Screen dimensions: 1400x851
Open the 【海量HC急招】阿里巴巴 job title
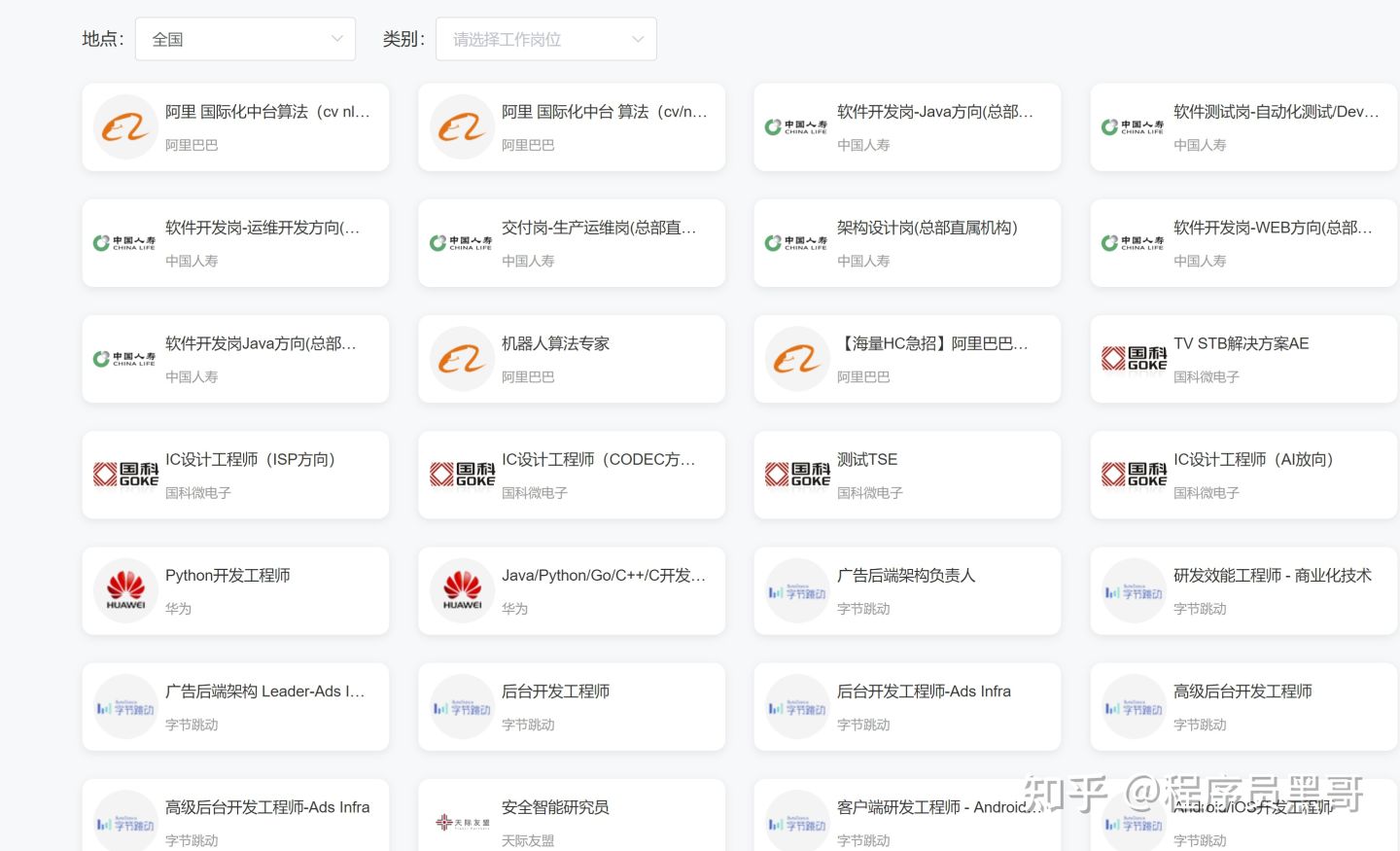pyautogui.click(x=932, y=343)
